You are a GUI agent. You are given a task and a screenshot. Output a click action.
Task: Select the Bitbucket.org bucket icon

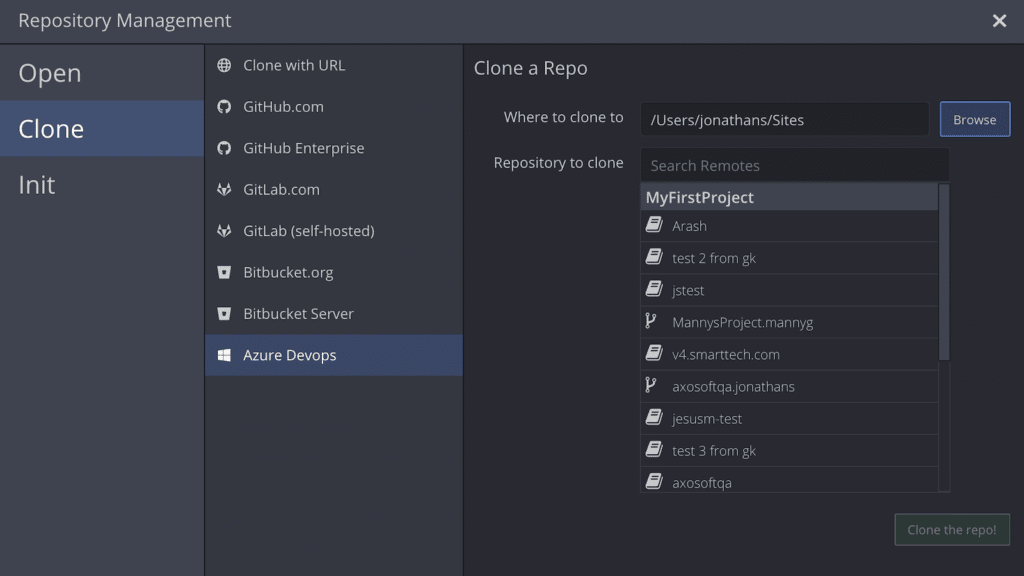coord(224,272)
